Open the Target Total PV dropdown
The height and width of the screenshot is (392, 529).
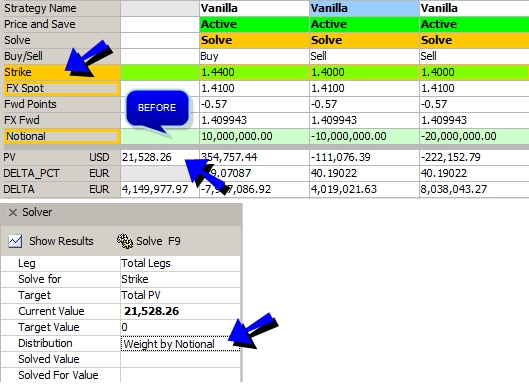click(x=180, y=295)
